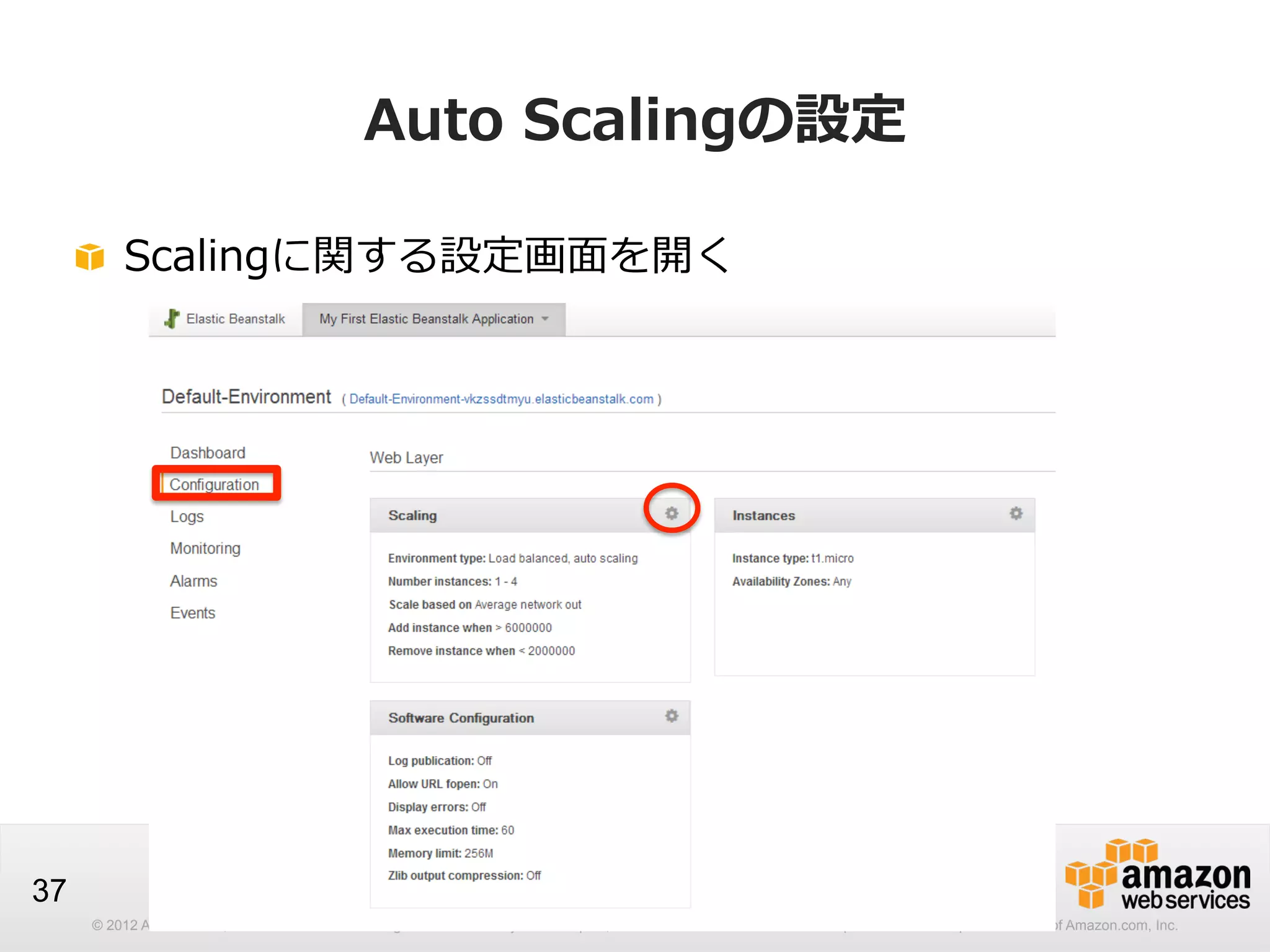Image resolution: width=1270 pixels, height=952 pixels.
Task: Click the Auto Scaling slide title
Action: pos(634,120)
